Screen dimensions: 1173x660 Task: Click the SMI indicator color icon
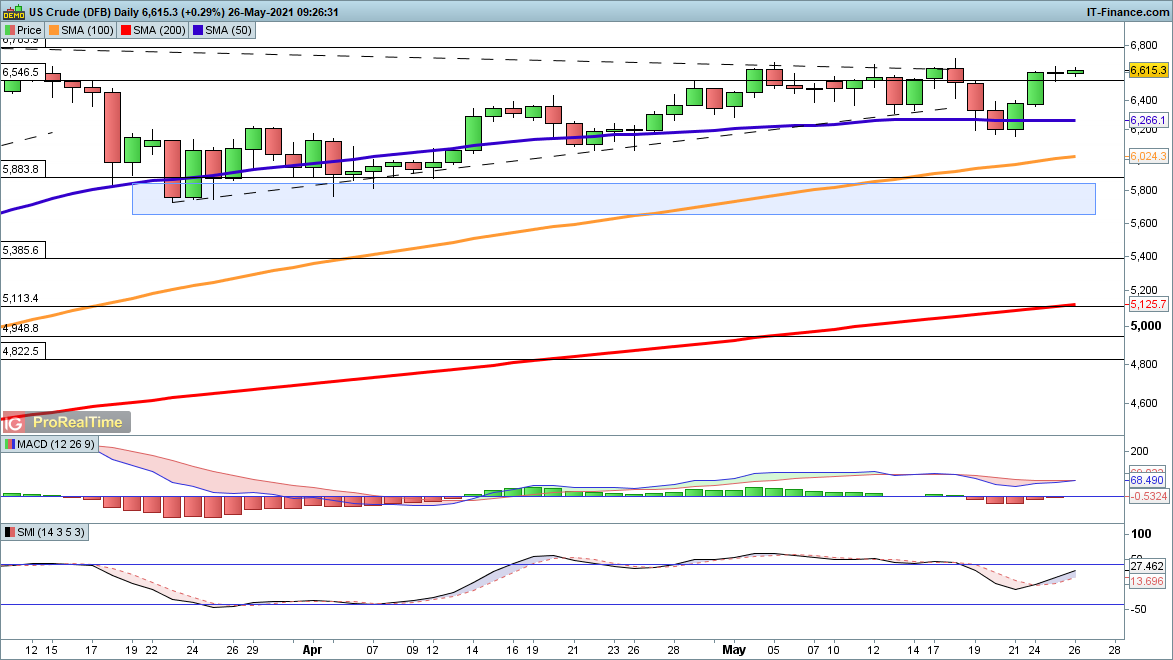(x=10, y=533)
